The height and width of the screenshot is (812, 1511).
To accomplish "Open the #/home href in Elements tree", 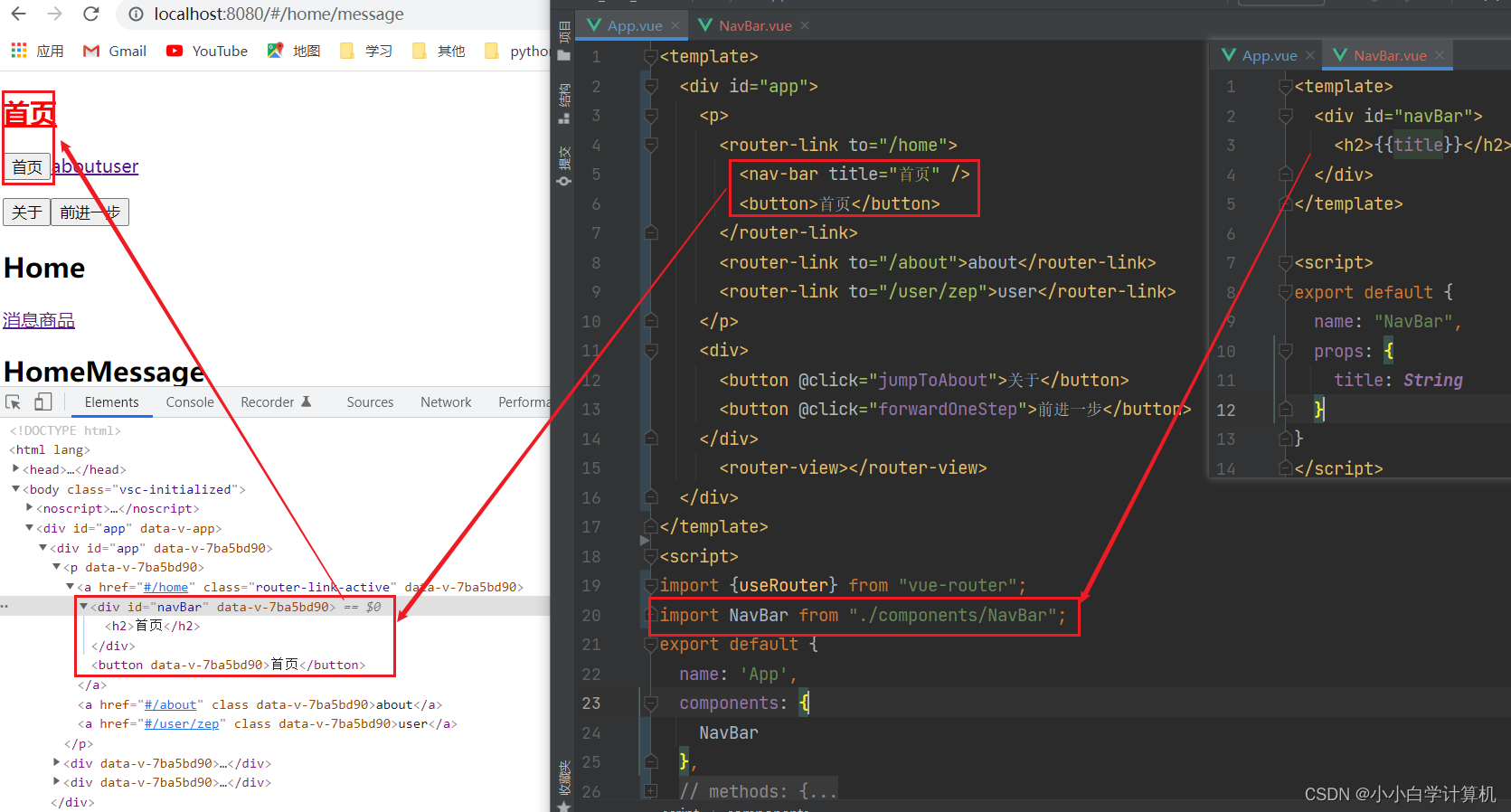I will click(x=166, y=587).
